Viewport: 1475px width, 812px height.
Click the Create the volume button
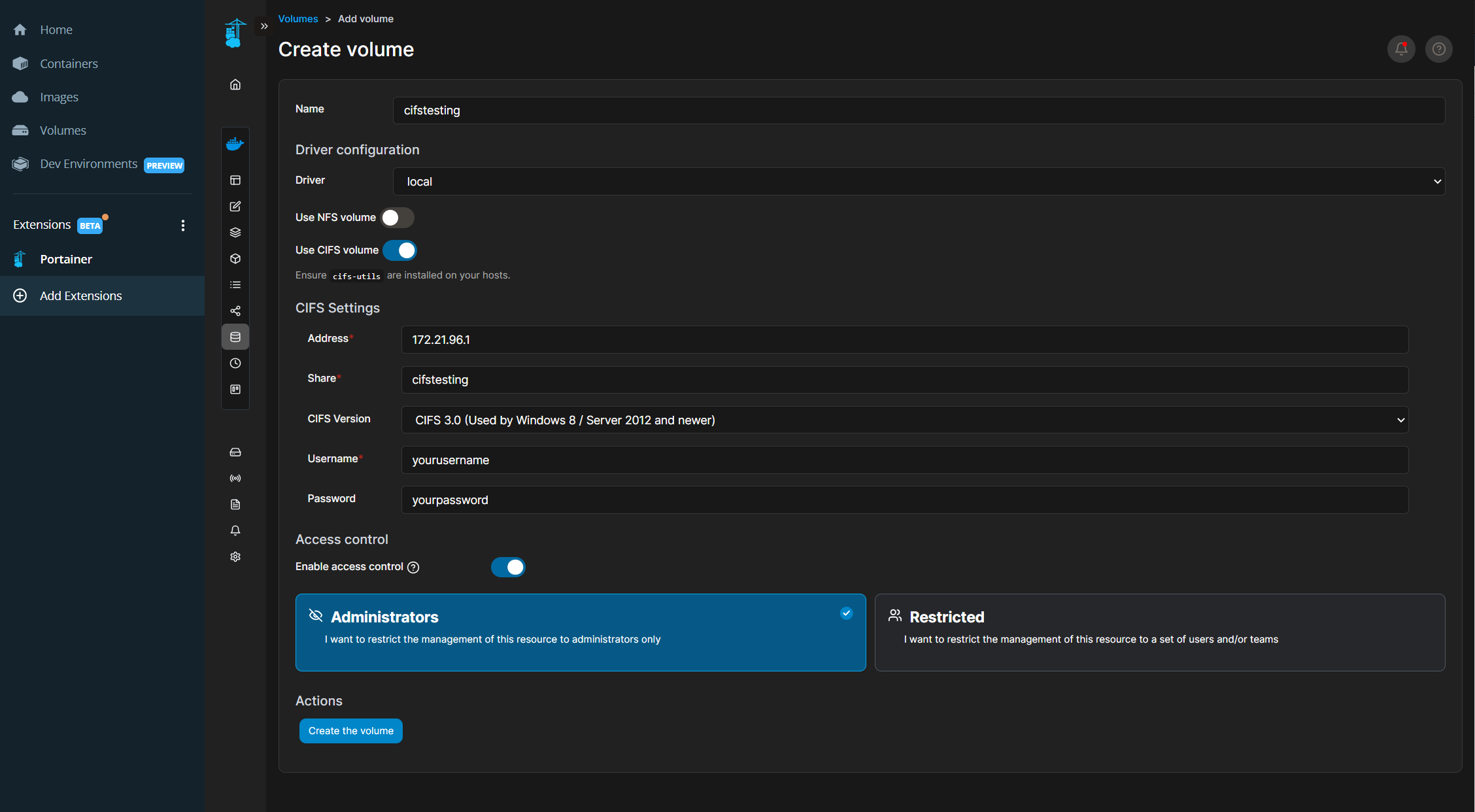(x=351, y=731)
